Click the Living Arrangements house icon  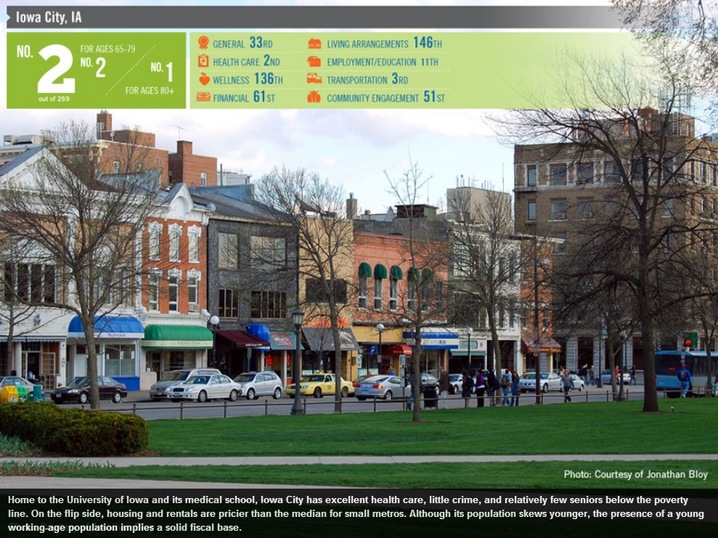315,43
